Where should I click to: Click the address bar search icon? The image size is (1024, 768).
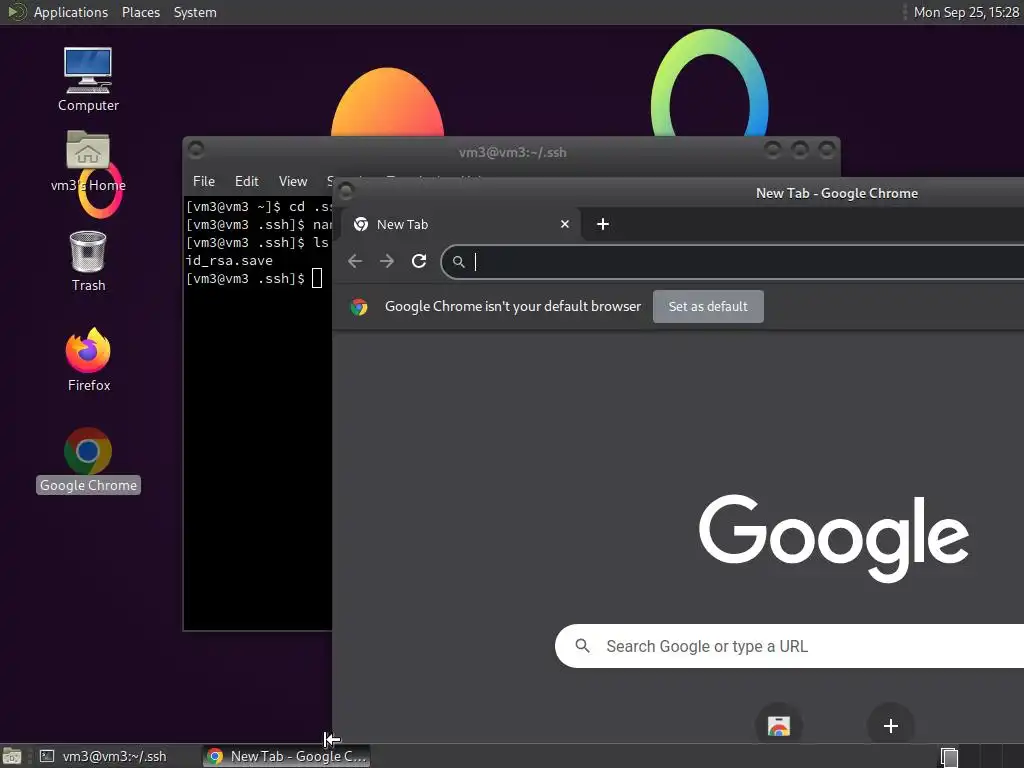click(459, 262)
